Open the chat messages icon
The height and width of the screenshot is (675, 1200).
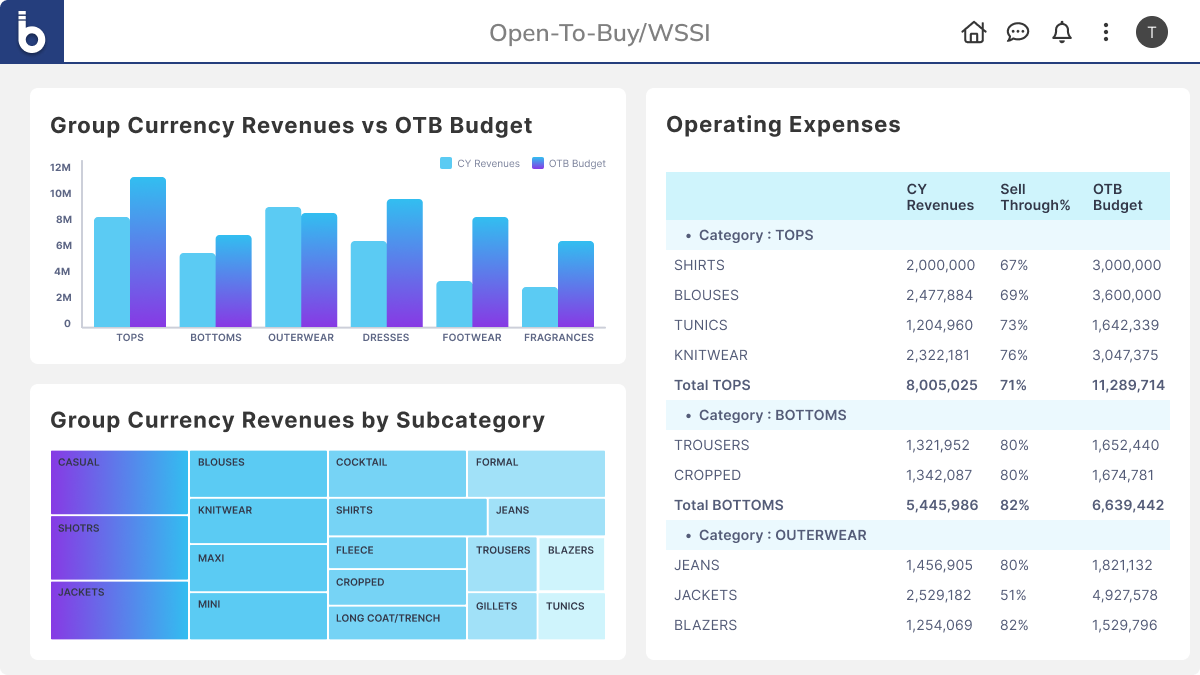point(1017,32)
